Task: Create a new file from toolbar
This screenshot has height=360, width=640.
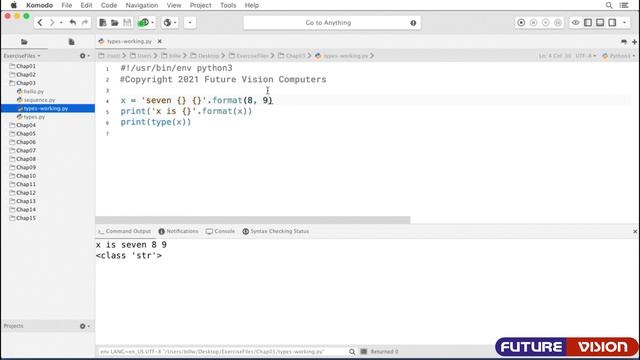Action: 103,22
